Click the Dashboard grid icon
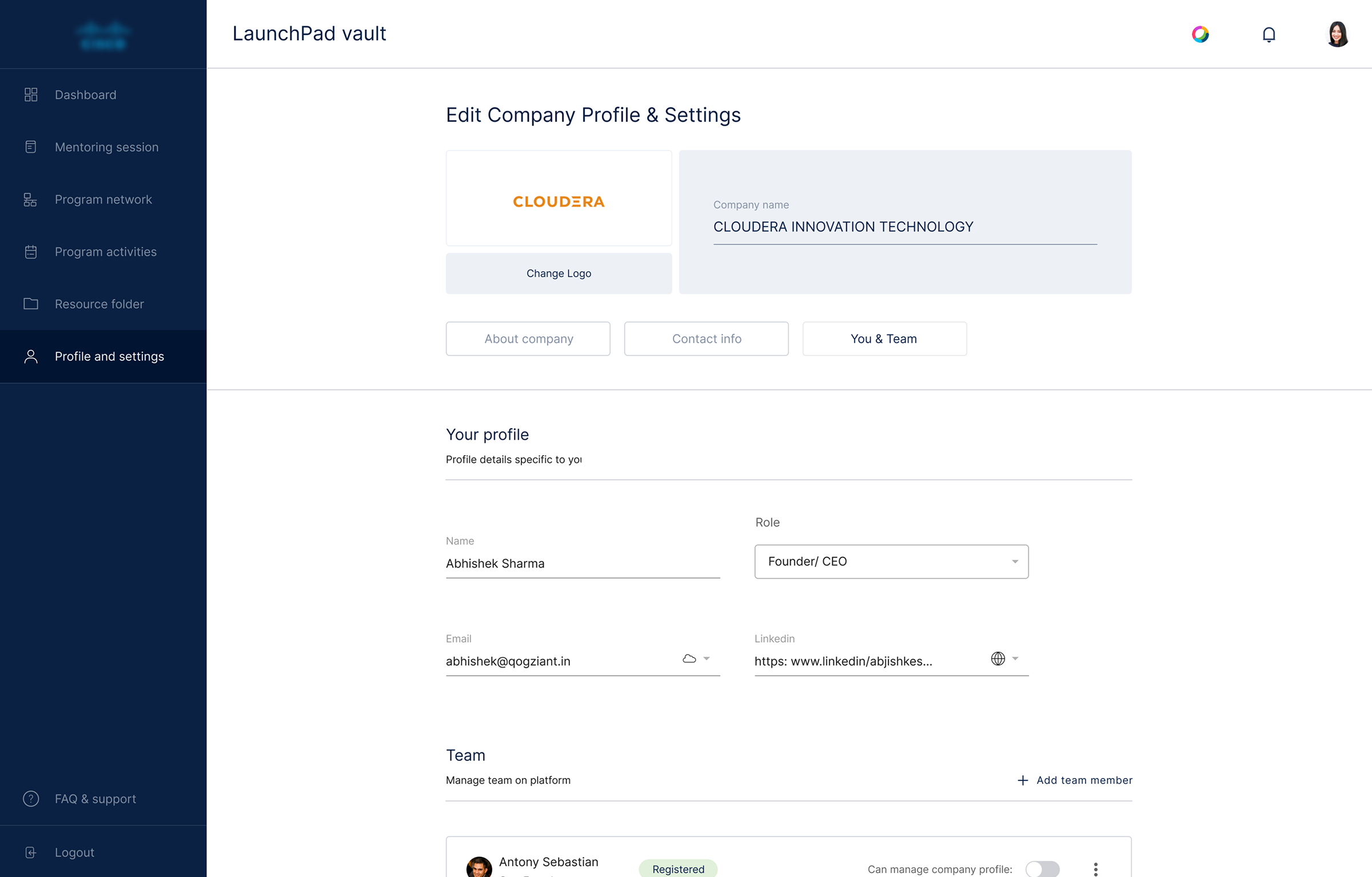 click(31, 95)
